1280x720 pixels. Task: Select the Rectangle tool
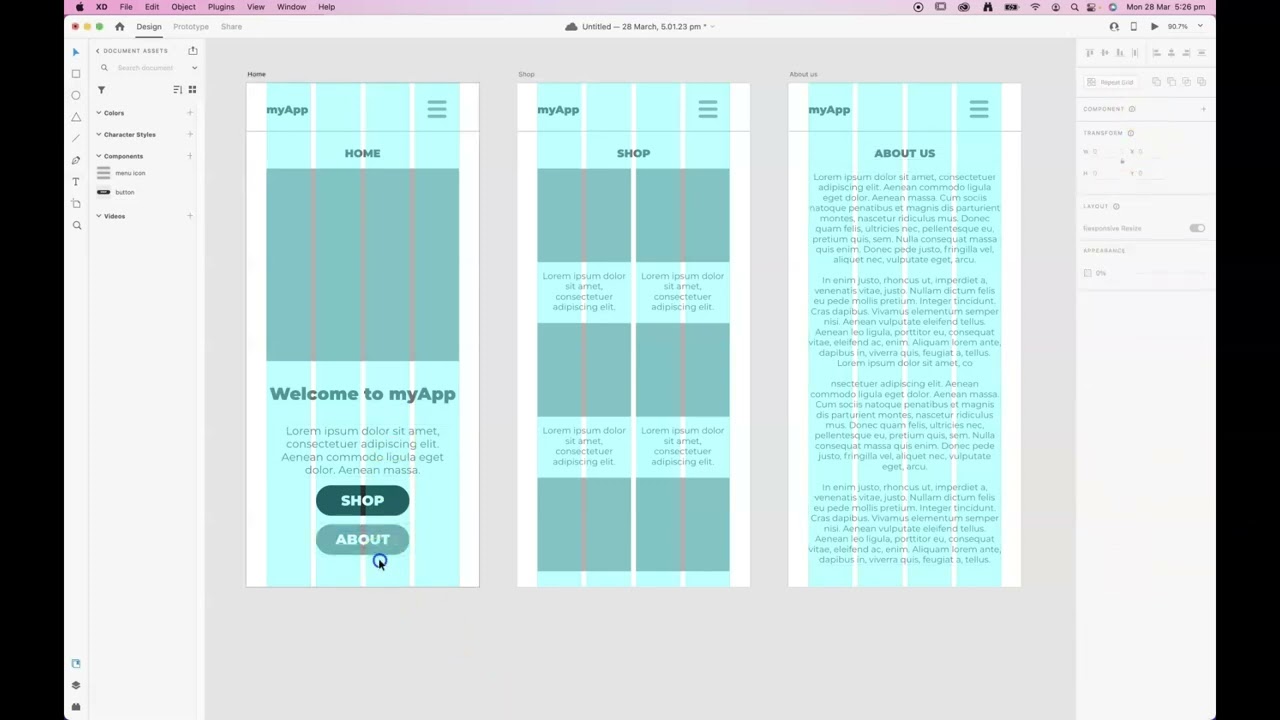click(76, 74)
